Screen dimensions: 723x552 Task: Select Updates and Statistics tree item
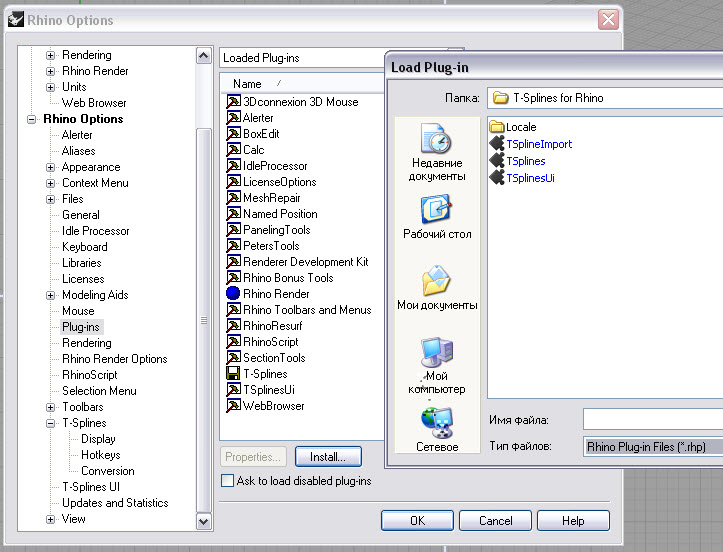[115, 503]
